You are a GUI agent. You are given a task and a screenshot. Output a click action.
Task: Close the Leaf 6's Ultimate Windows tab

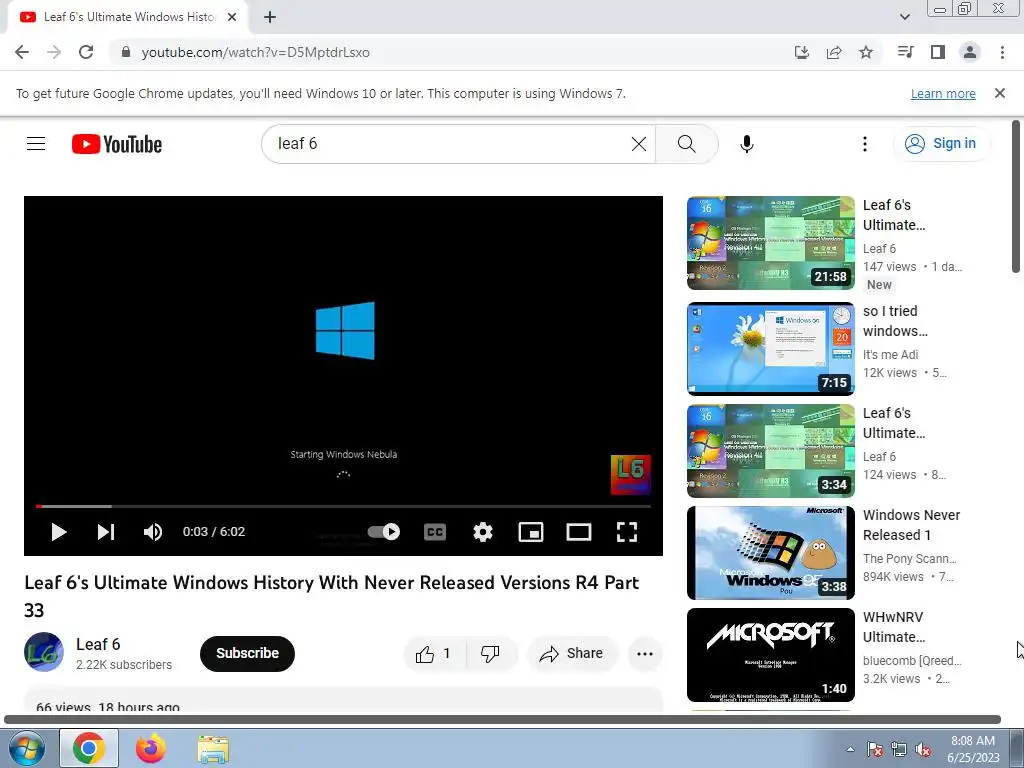[232, 17]
